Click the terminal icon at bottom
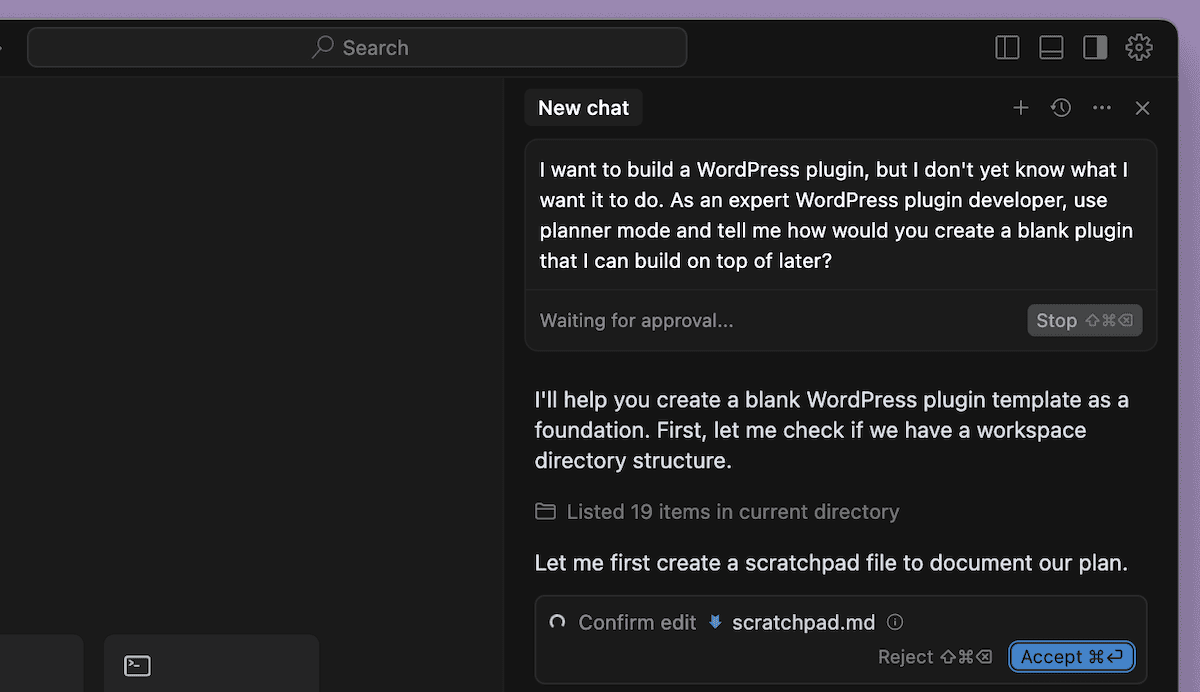 pos(137,665)
